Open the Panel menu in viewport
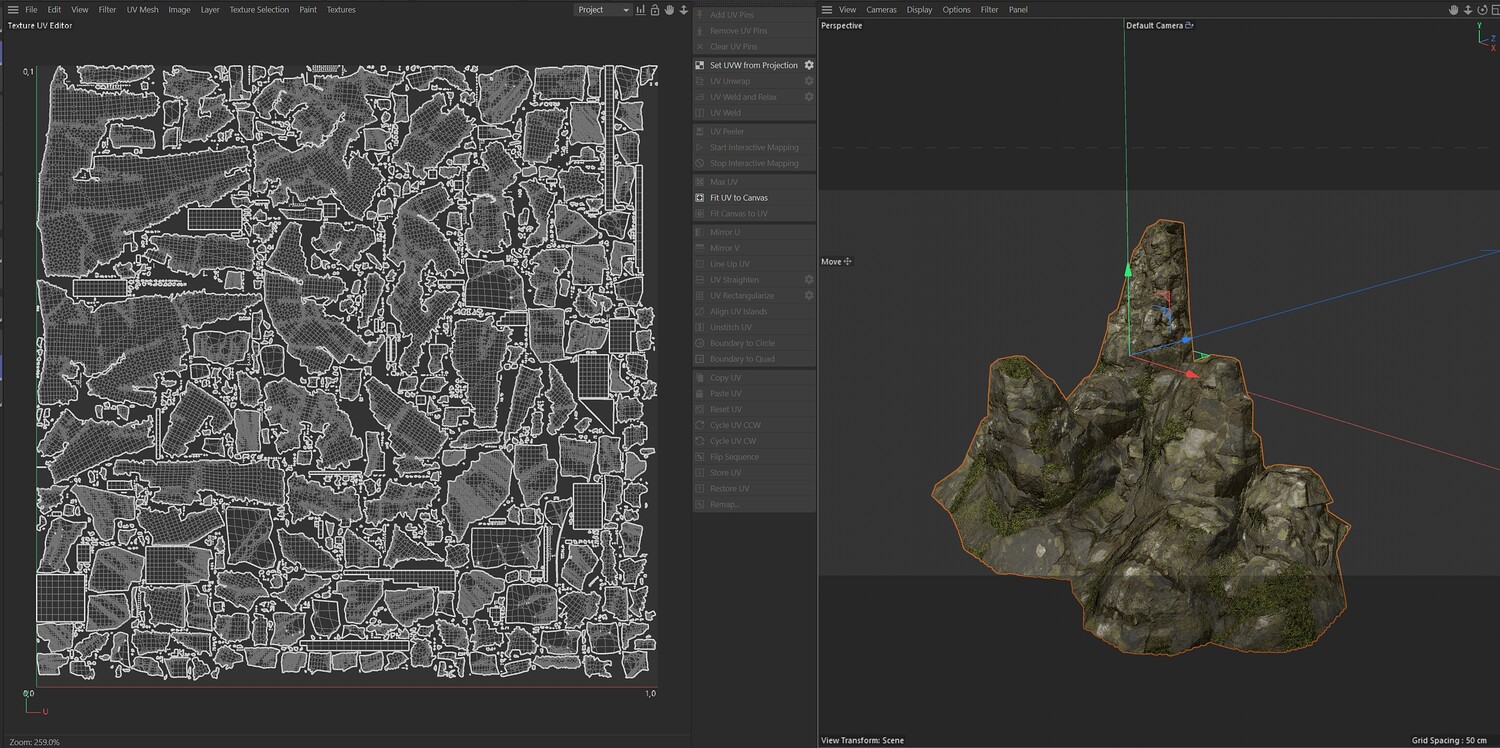The image size is (1500, 748). coord(1018,10)
